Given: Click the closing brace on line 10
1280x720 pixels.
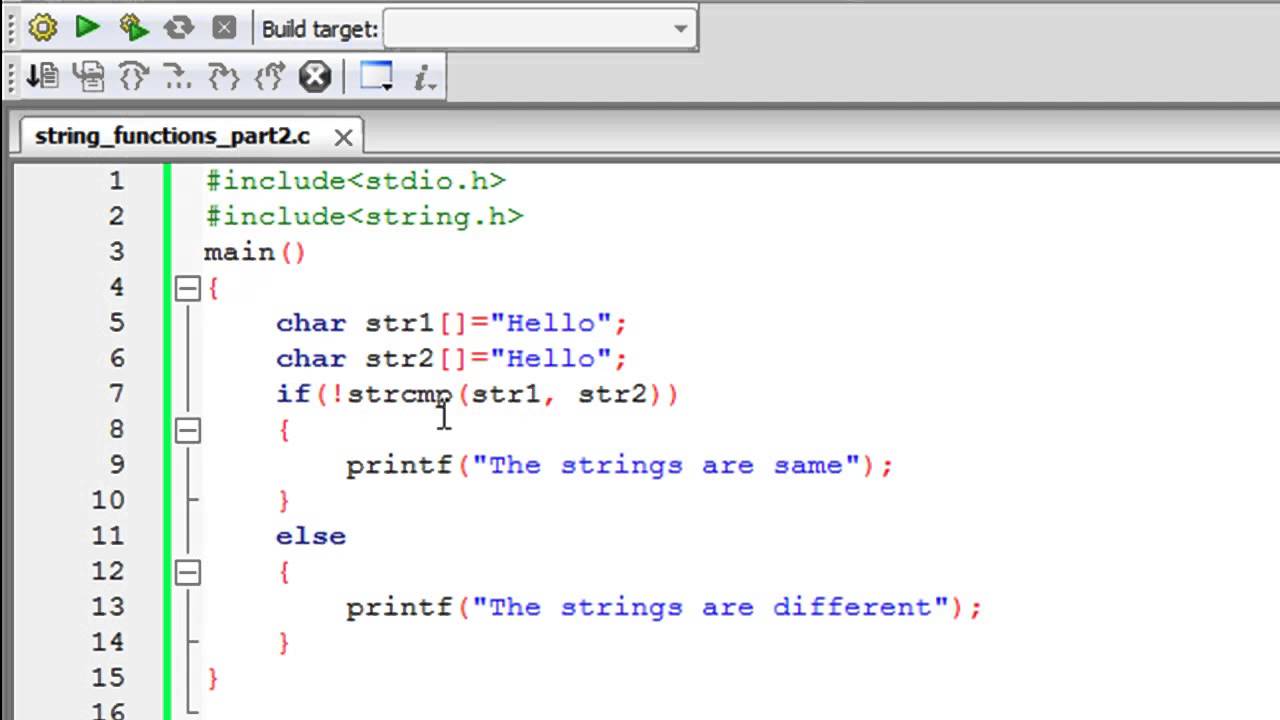Looking at the screenshot, I should (284, 500).
